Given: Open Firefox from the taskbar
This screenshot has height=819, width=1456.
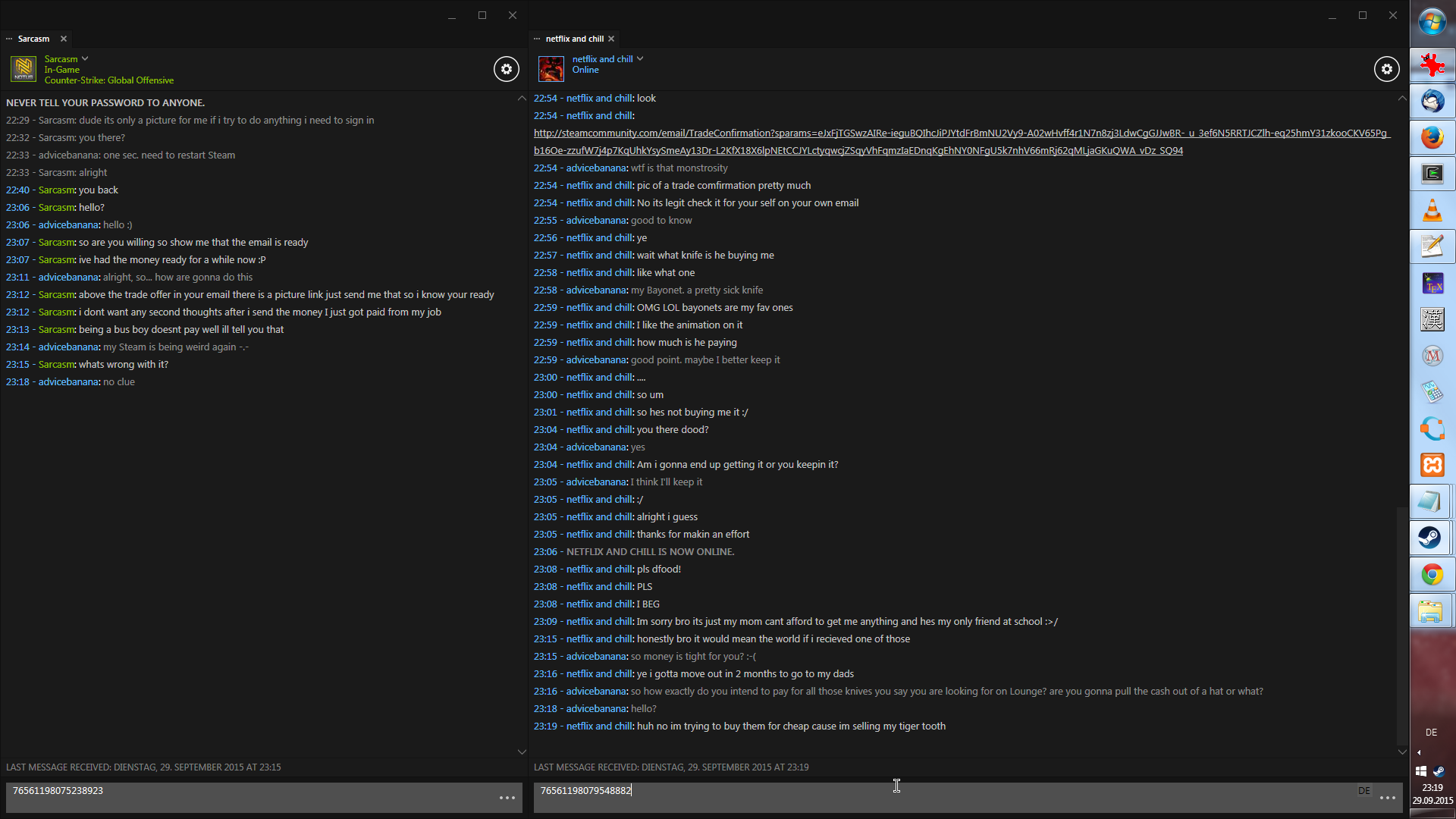Looking at the screenshot, I should pos(1432,137).
